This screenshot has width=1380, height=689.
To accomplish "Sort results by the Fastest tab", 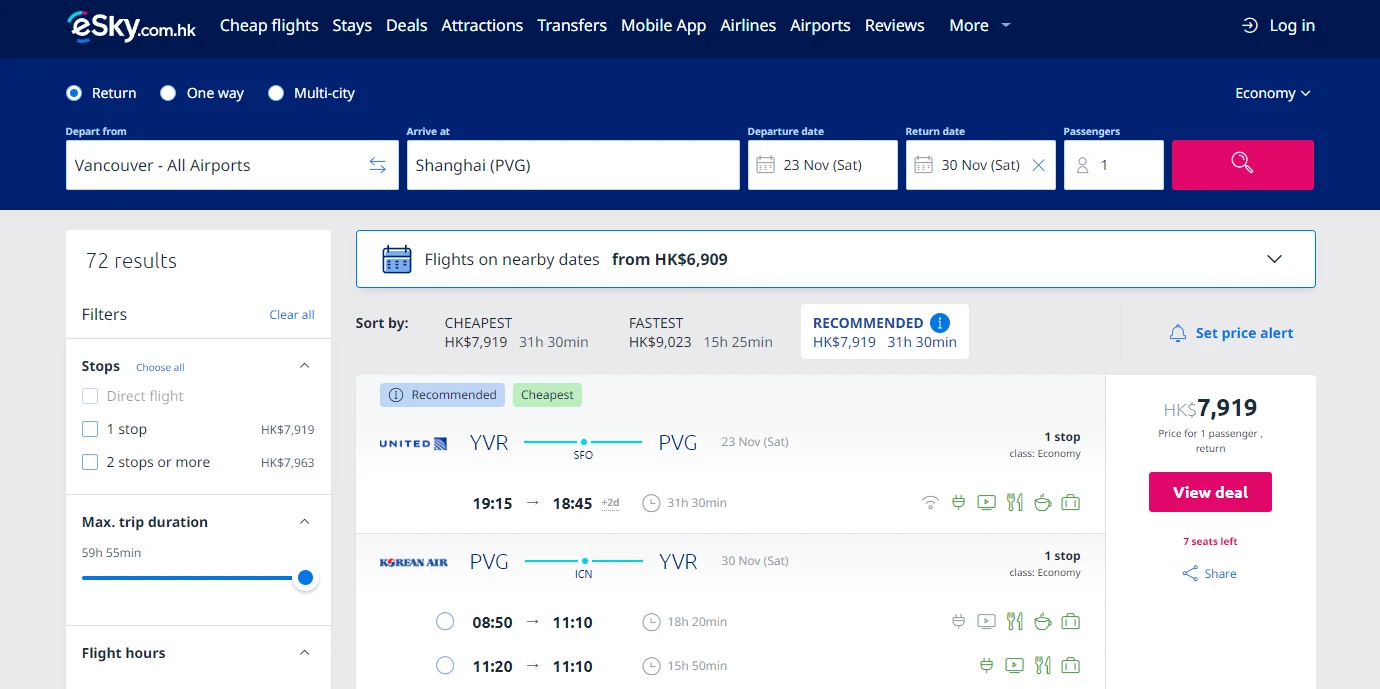I will click(700, 332).
